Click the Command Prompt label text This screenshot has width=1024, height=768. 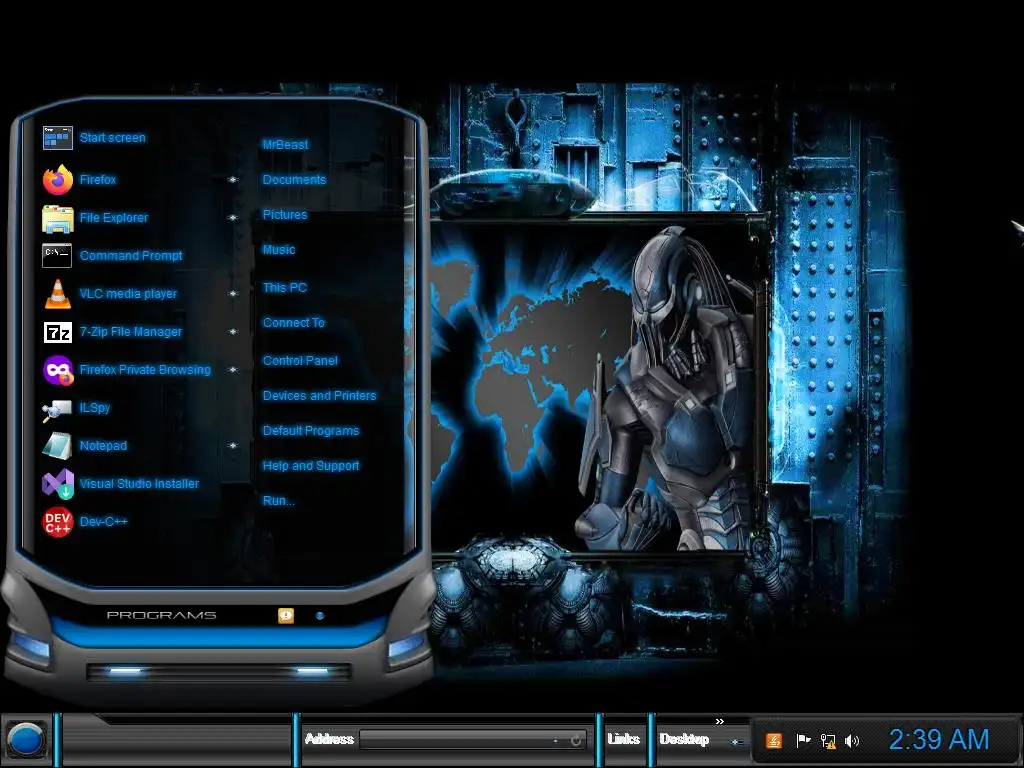pos(131,256)
